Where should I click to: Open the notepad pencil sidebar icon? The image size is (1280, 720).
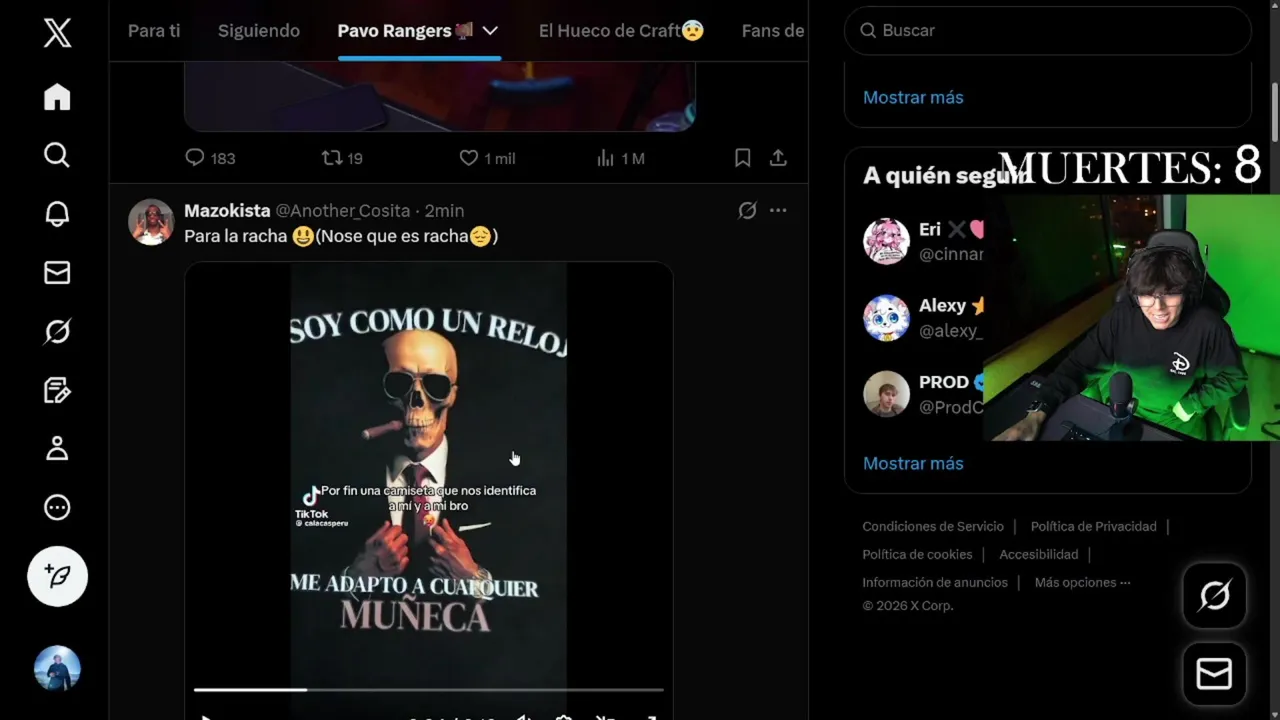click(x=57, y=390)
